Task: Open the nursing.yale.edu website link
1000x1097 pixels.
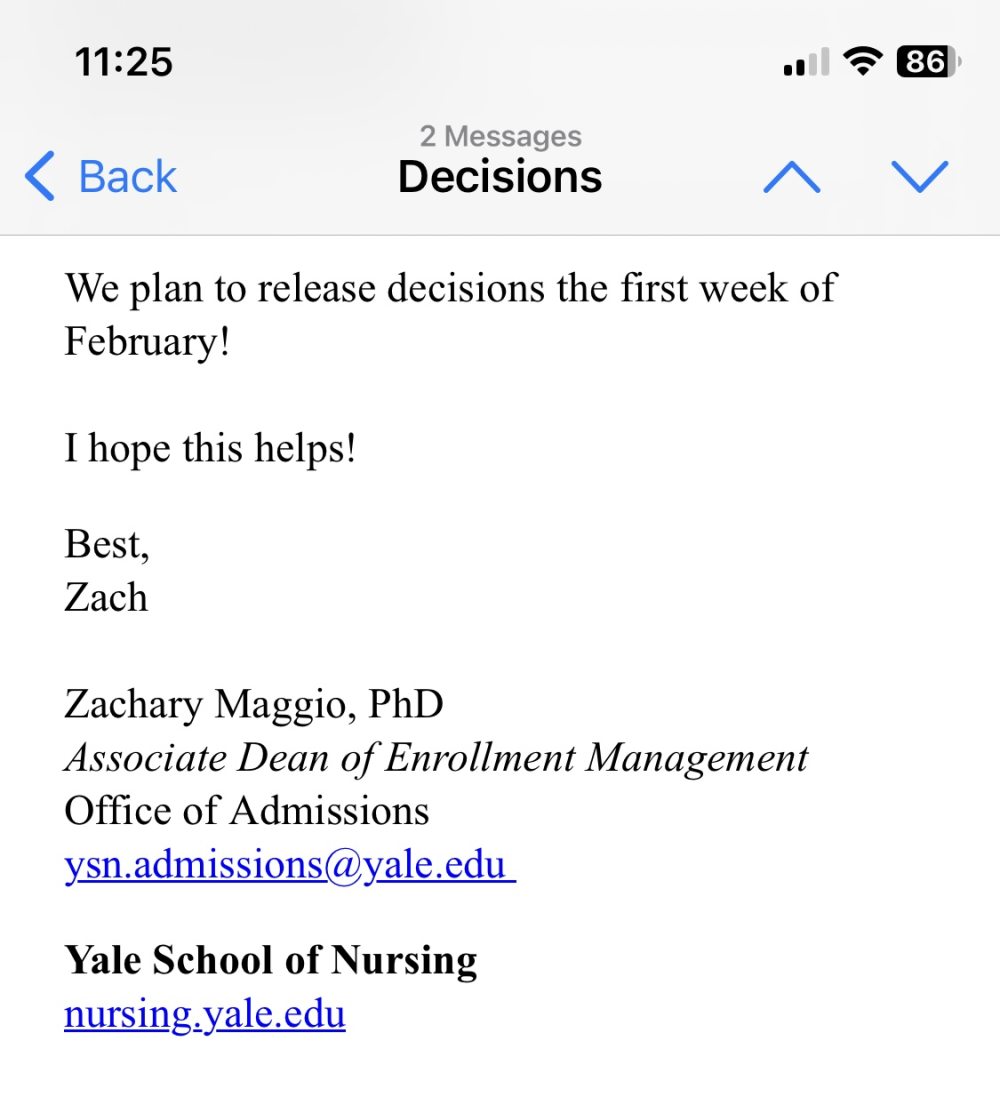Action: [204, 1014]
